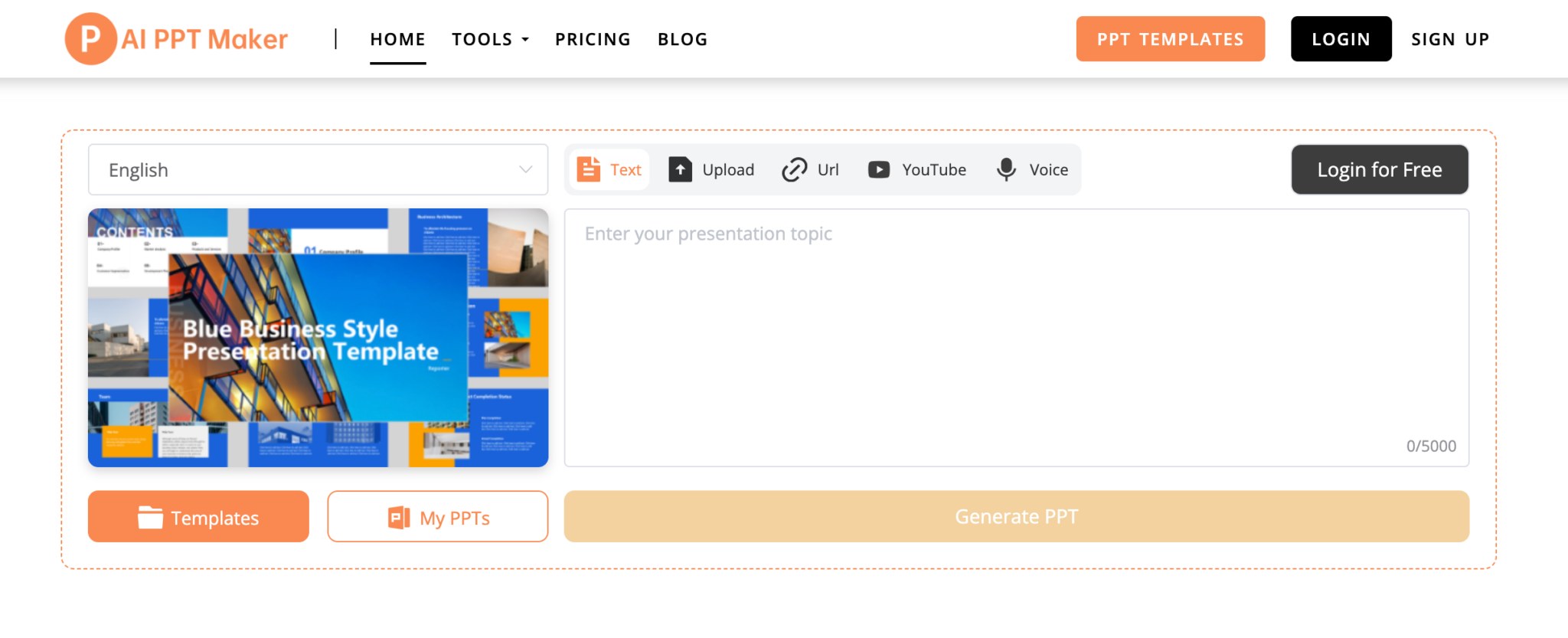This screenshot has height=638, width=1568.
Task: Enable YouTube as the content source
Action: pyautogui.click(x=916, y=169)
